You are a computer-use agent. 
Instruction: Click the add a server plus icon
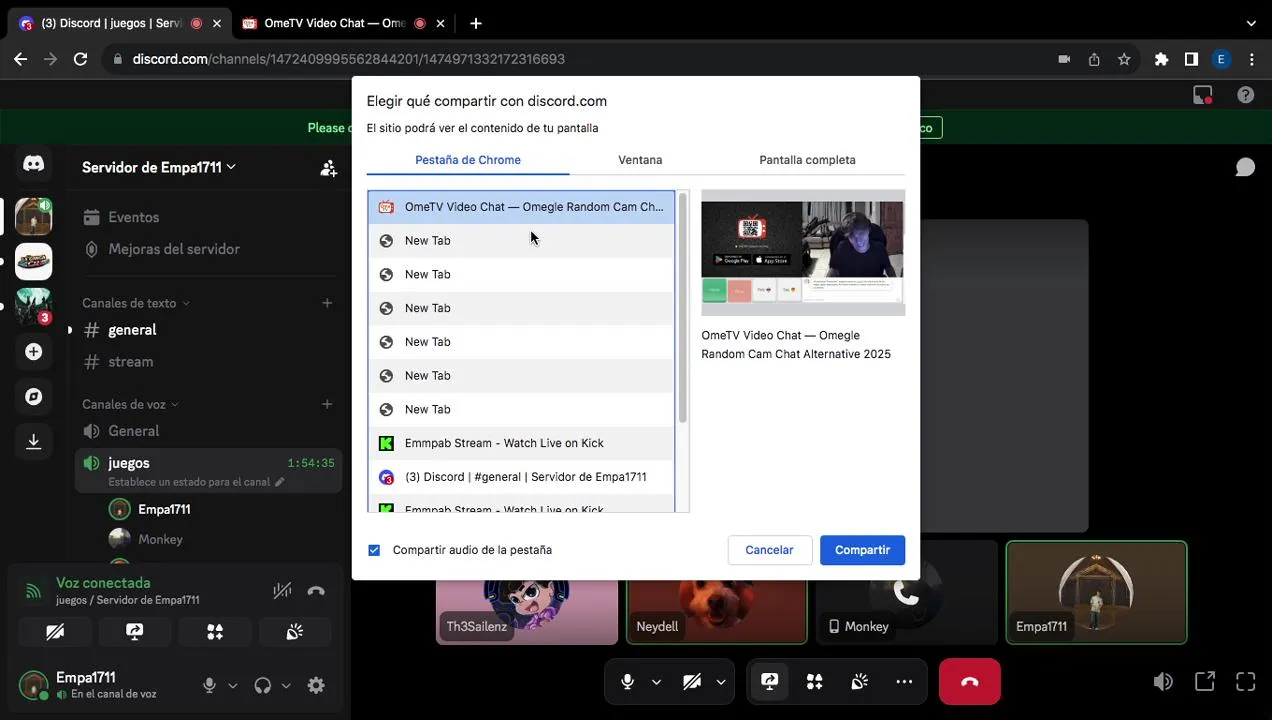tap(33, 352)
